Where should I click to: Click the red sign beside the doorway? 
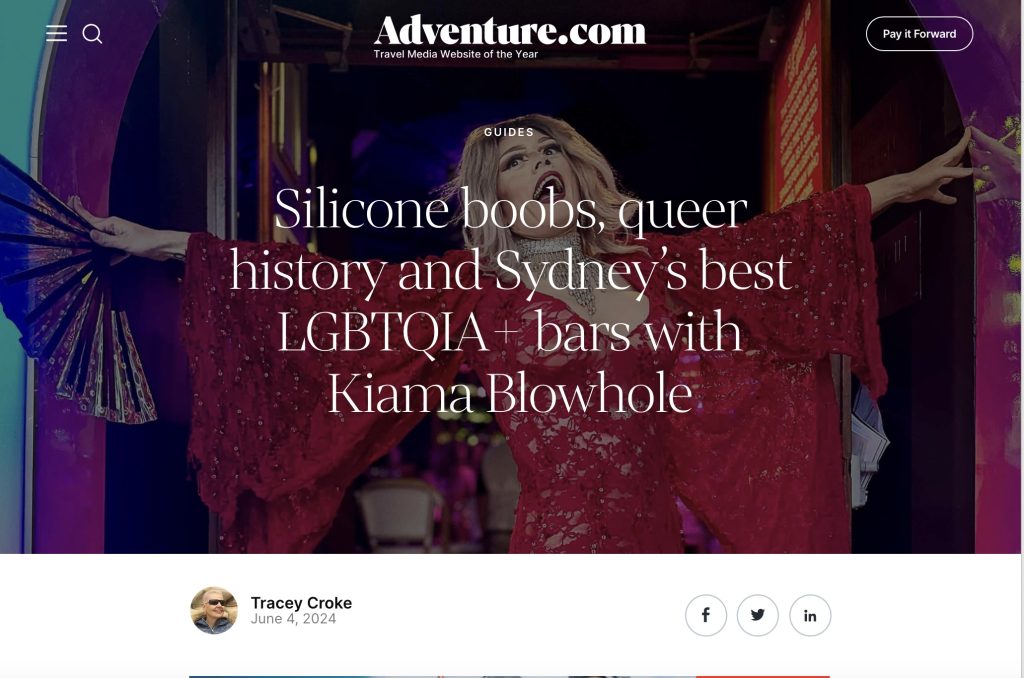coord(798,105)
